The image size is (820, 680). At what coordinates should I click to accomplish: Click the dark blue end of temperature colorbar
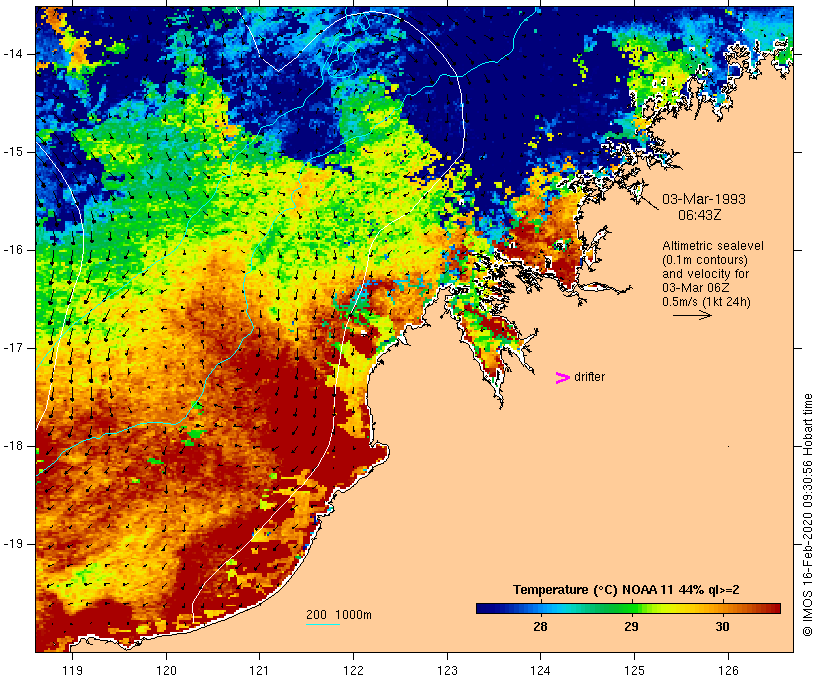click(481, 608)
